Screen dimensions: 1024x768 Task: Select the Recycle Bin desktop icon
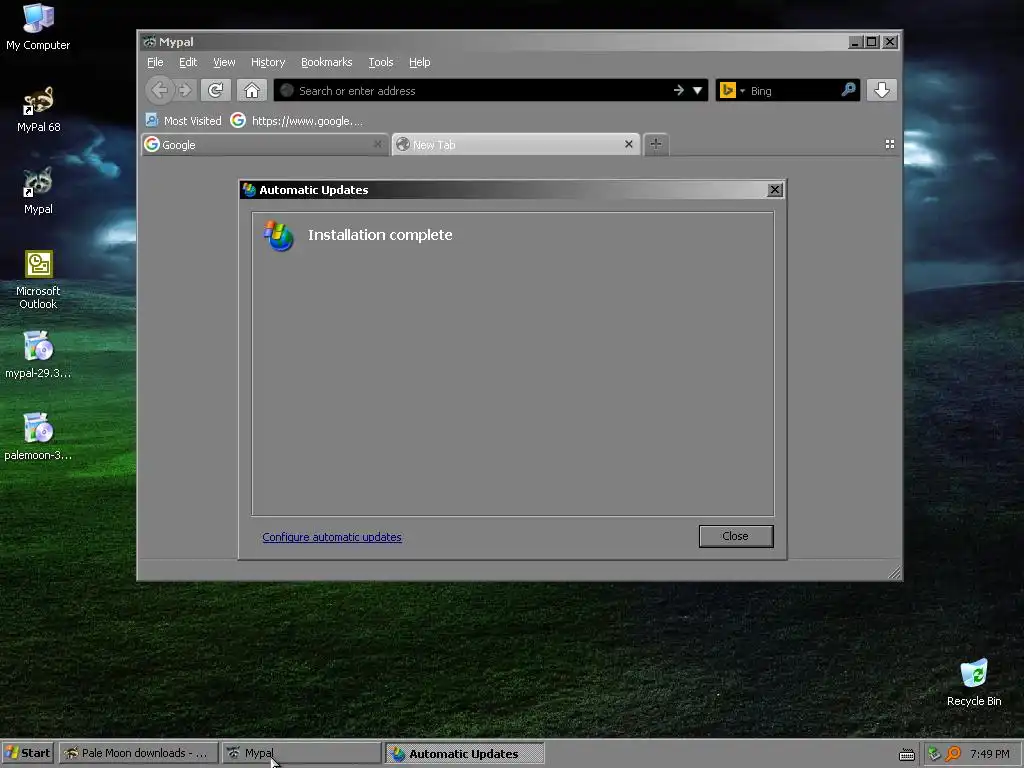[x=974, y=682]
